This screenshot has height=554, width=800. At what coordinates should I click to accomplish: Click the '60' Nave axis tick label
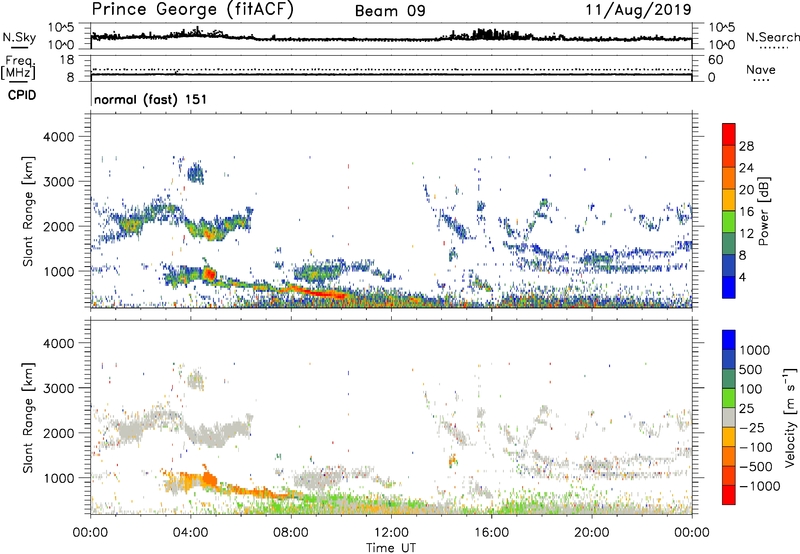715,60
